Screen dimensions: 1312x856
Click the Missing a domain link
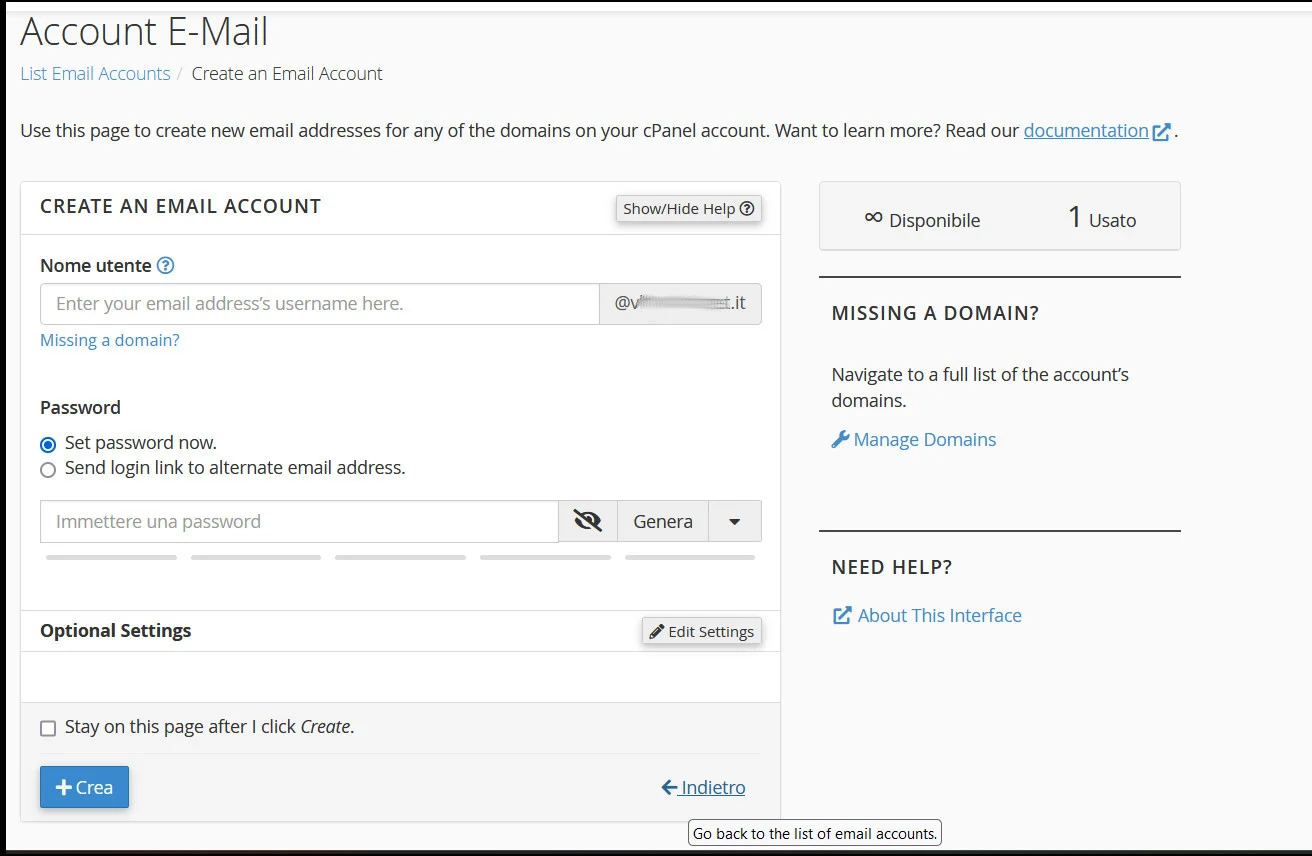pos(110,340)
